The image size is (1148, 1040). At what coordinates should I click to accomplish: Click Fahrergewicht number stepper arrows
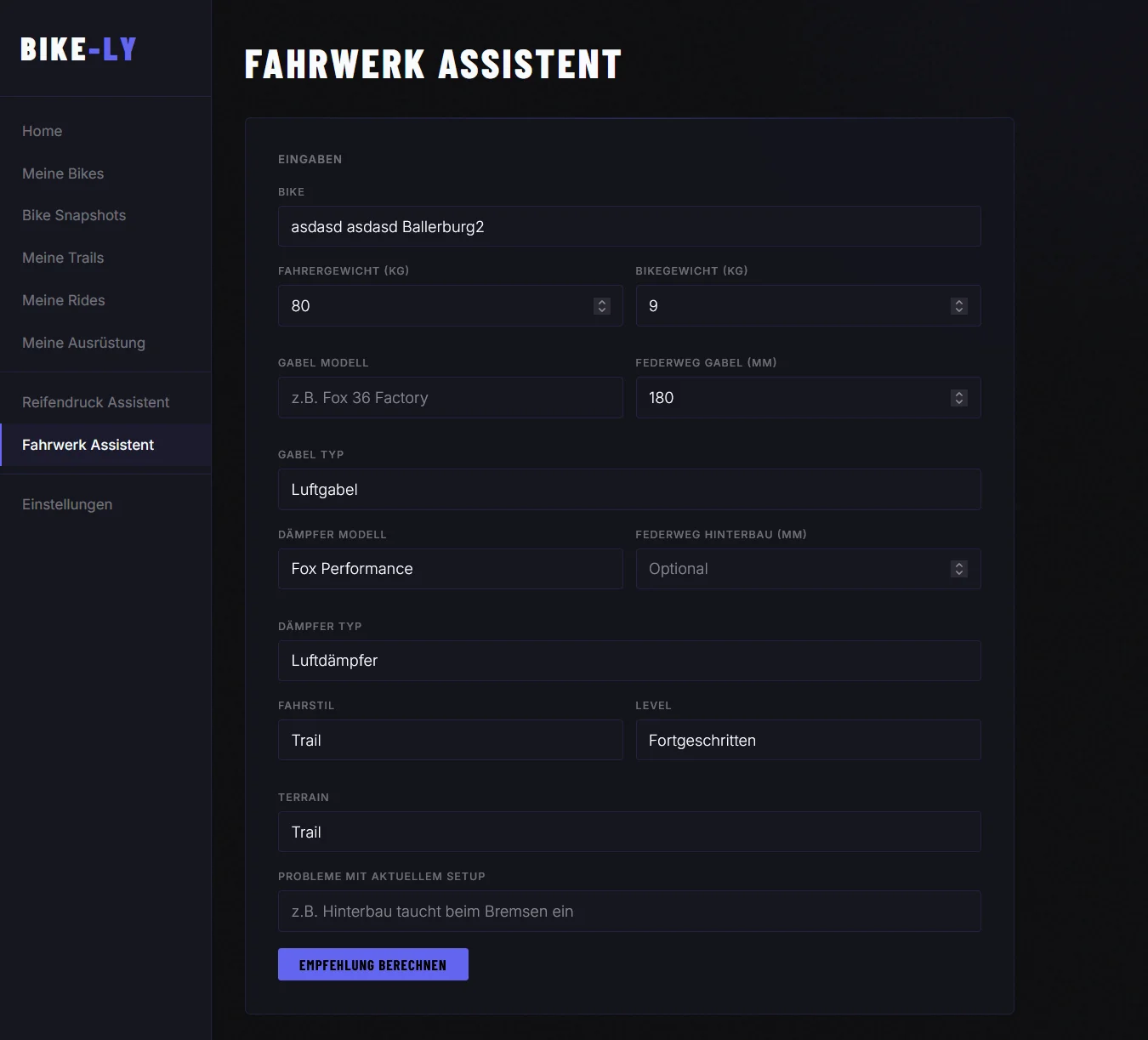pyautogui.click(x=602, y=306)
